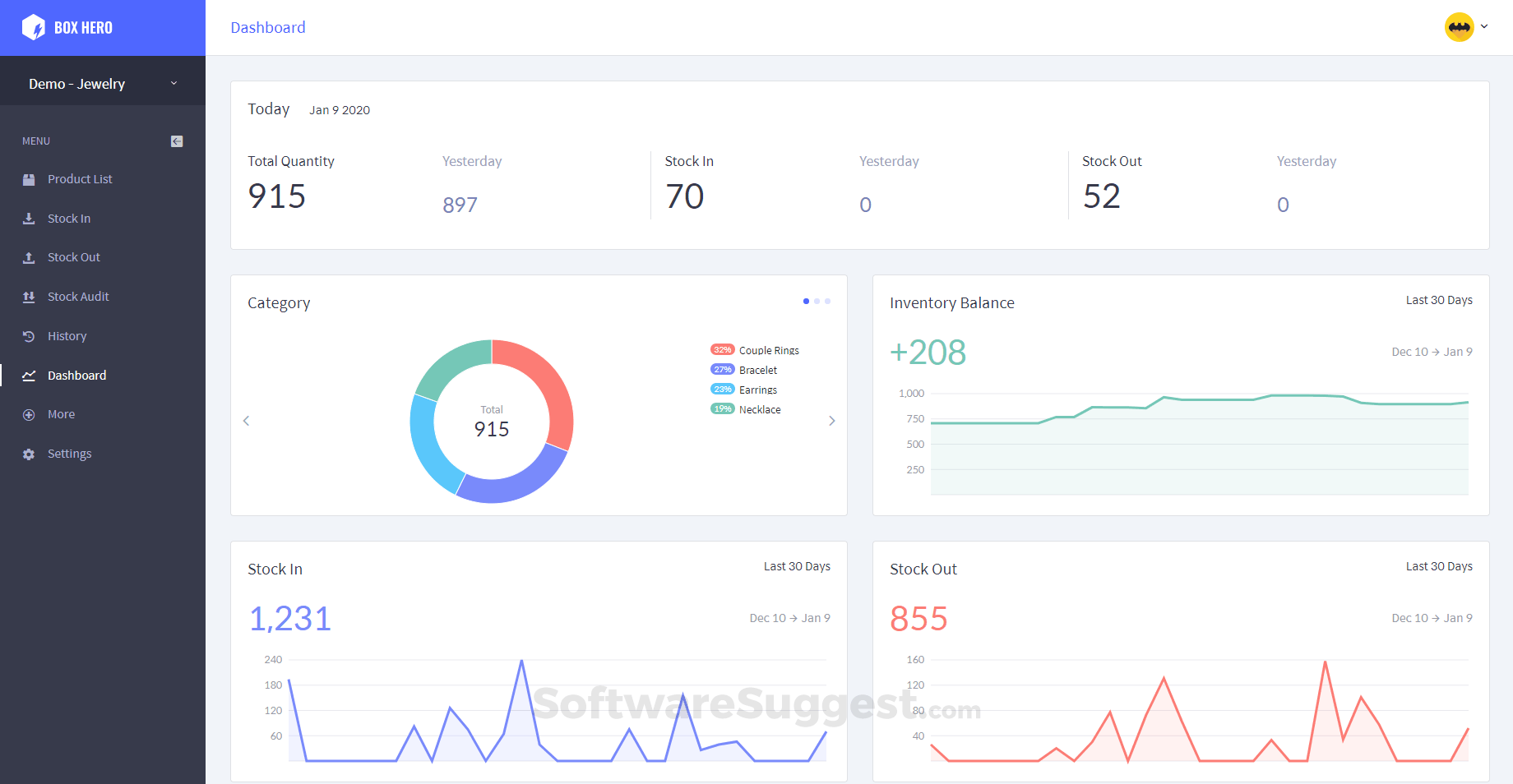Click the Inventory Balance +208 value
The height and width of the screenshot is (784, 1513).
coord(928,352)
